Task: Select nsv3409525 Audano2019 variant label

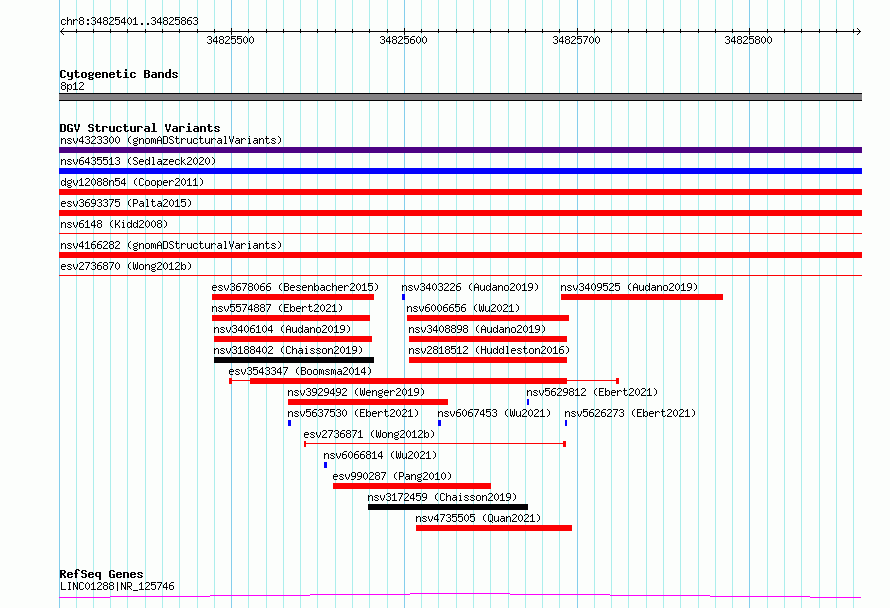Action: (x=629, y=287)
